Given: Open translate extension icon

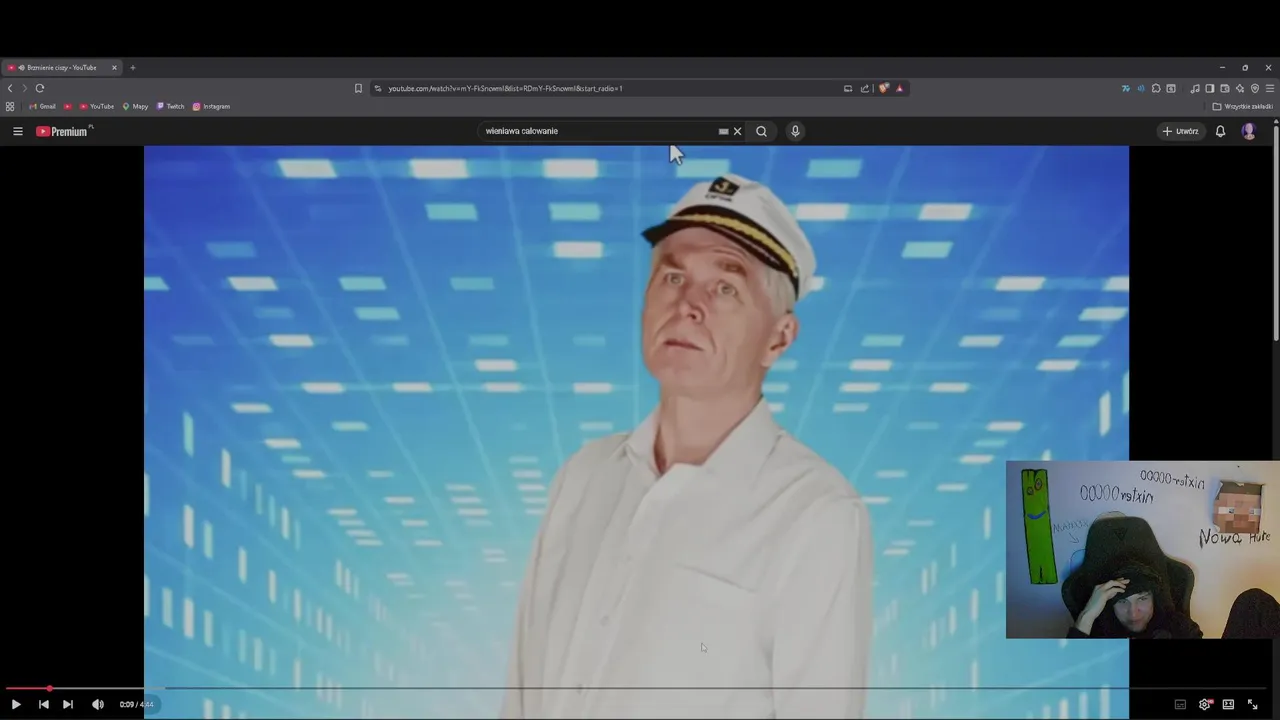Looking at the screenshot, I should [1125, 88].
